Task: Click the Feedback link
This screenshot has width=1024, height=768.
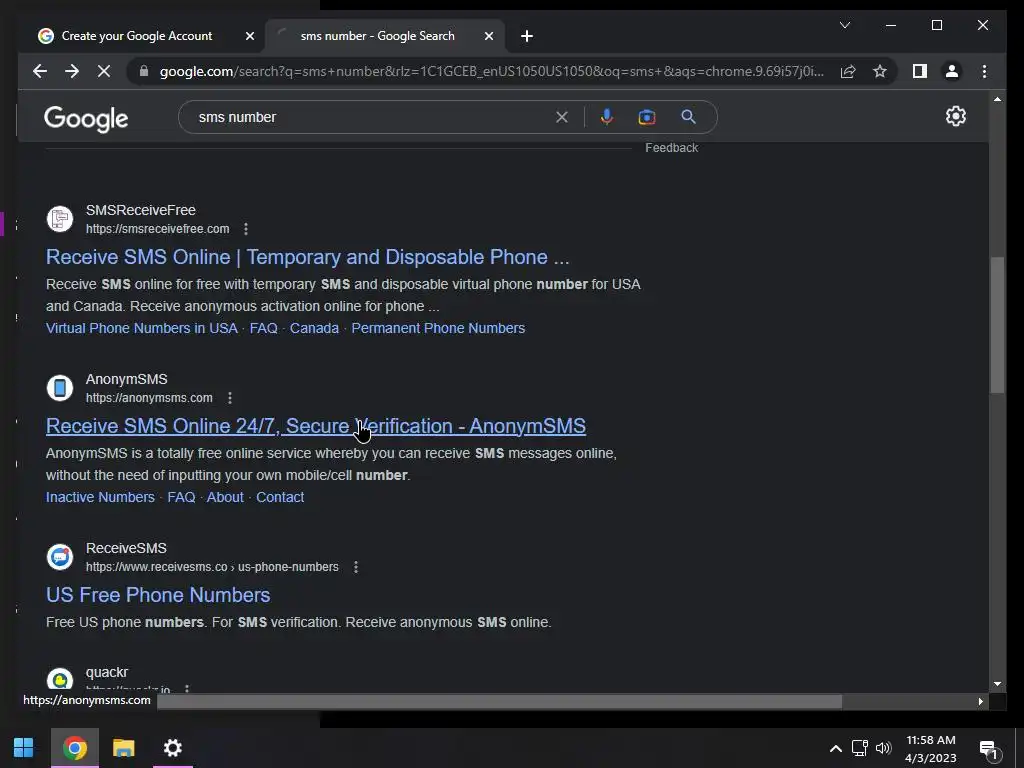Action: click(x=671, y=148)
